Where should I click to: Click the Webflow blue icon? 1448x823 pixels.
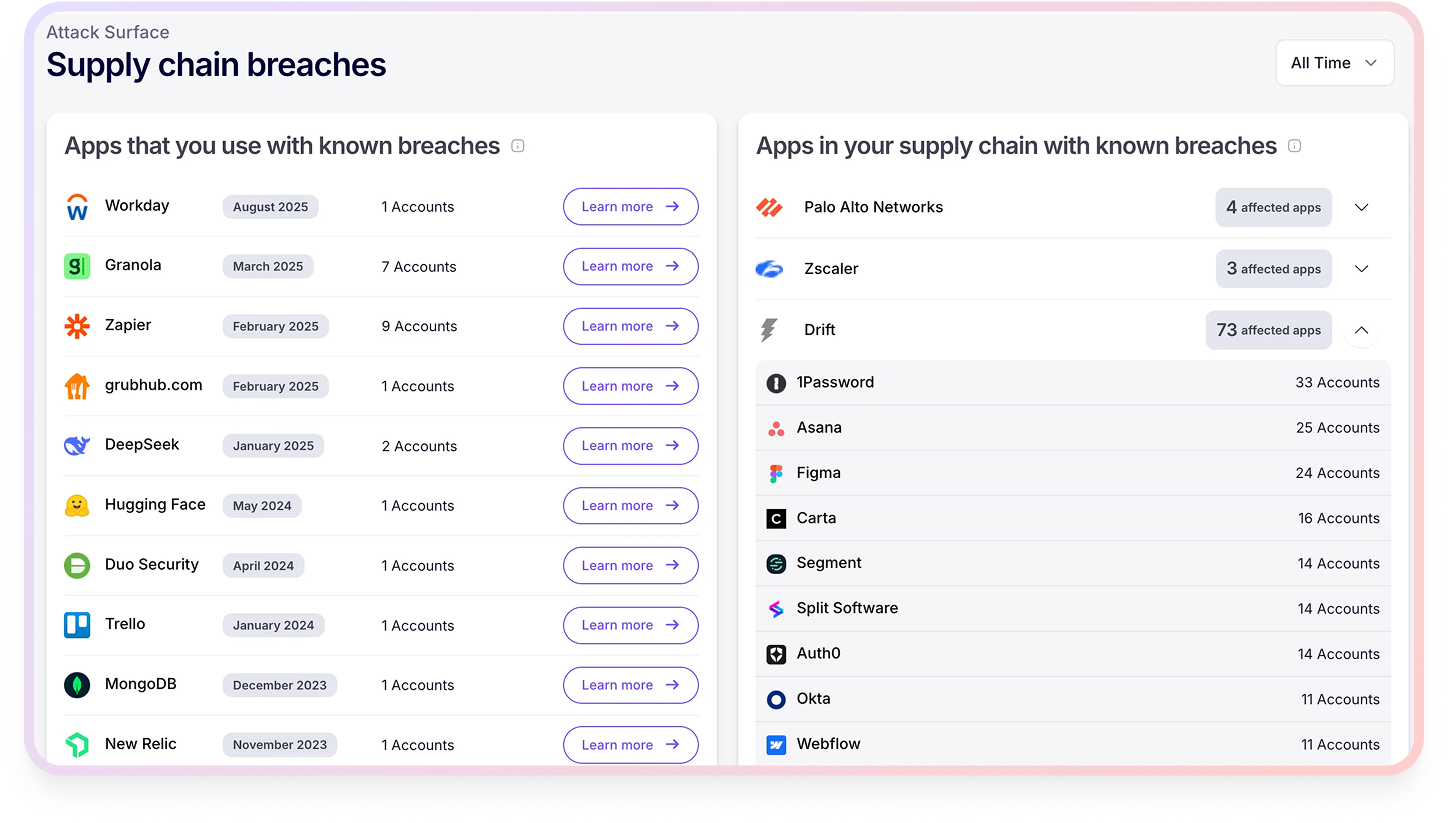tap(776, 745)
